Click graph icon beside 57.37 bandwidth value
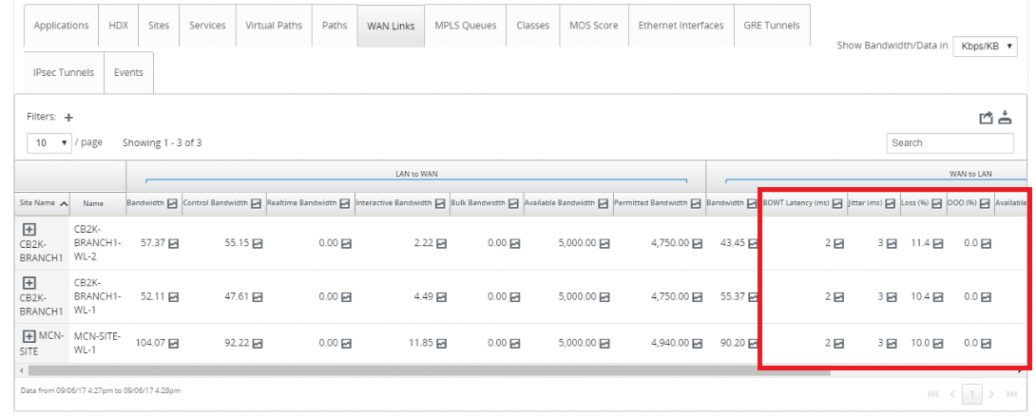 [174, 243]
